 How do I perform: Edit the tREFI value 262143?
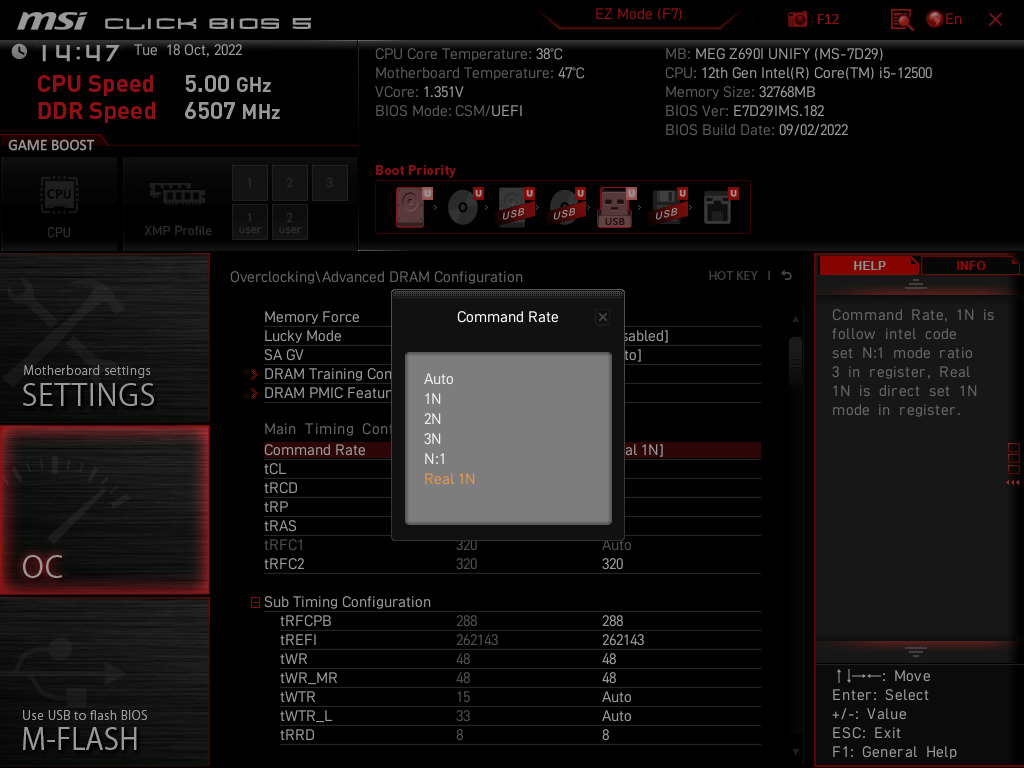coord(623,640)
